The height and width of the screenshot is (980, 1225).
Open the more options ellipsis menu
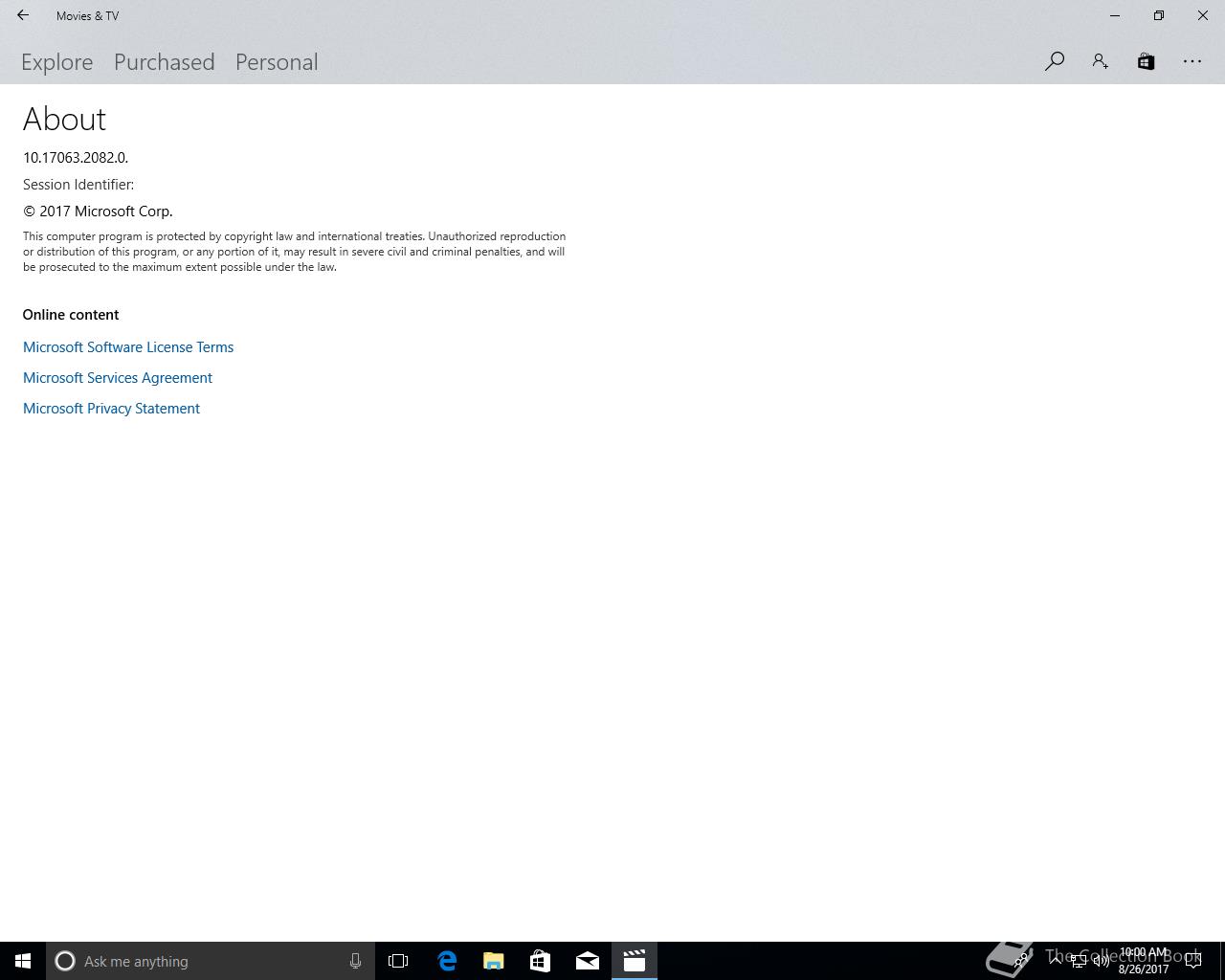click(1192, 61)
